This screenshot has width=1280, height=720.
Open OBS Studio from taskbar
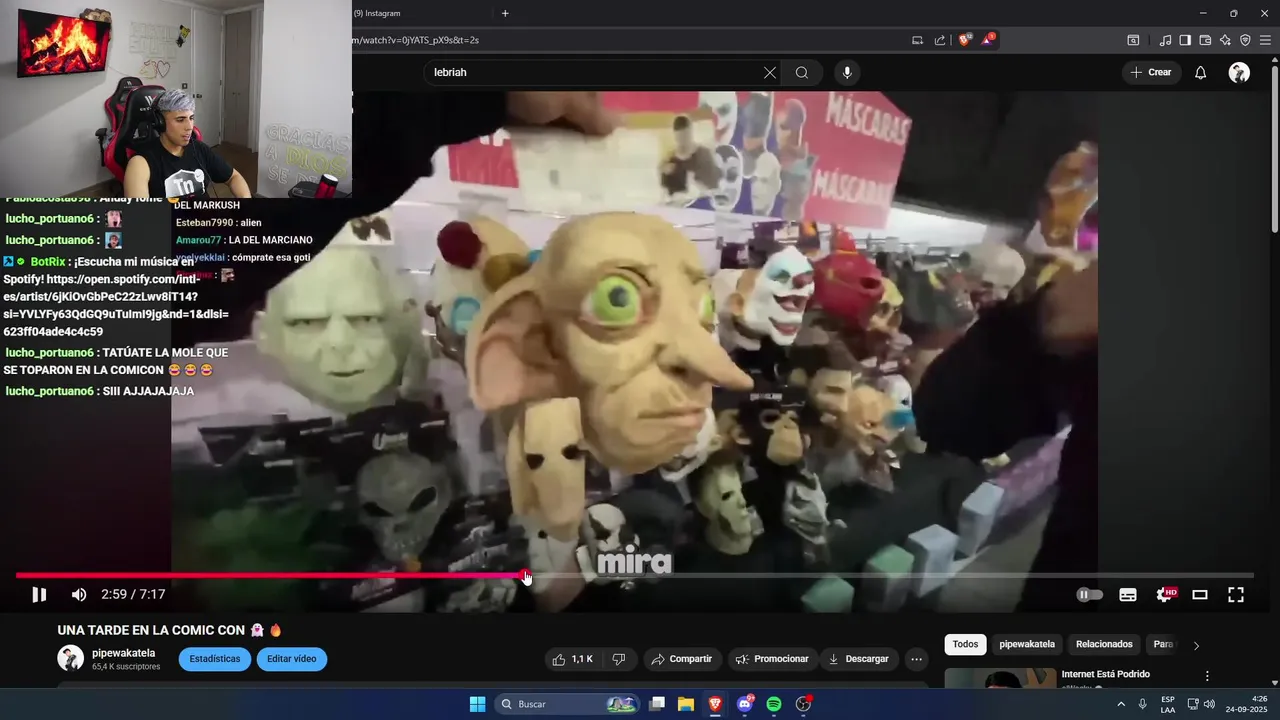803,704
